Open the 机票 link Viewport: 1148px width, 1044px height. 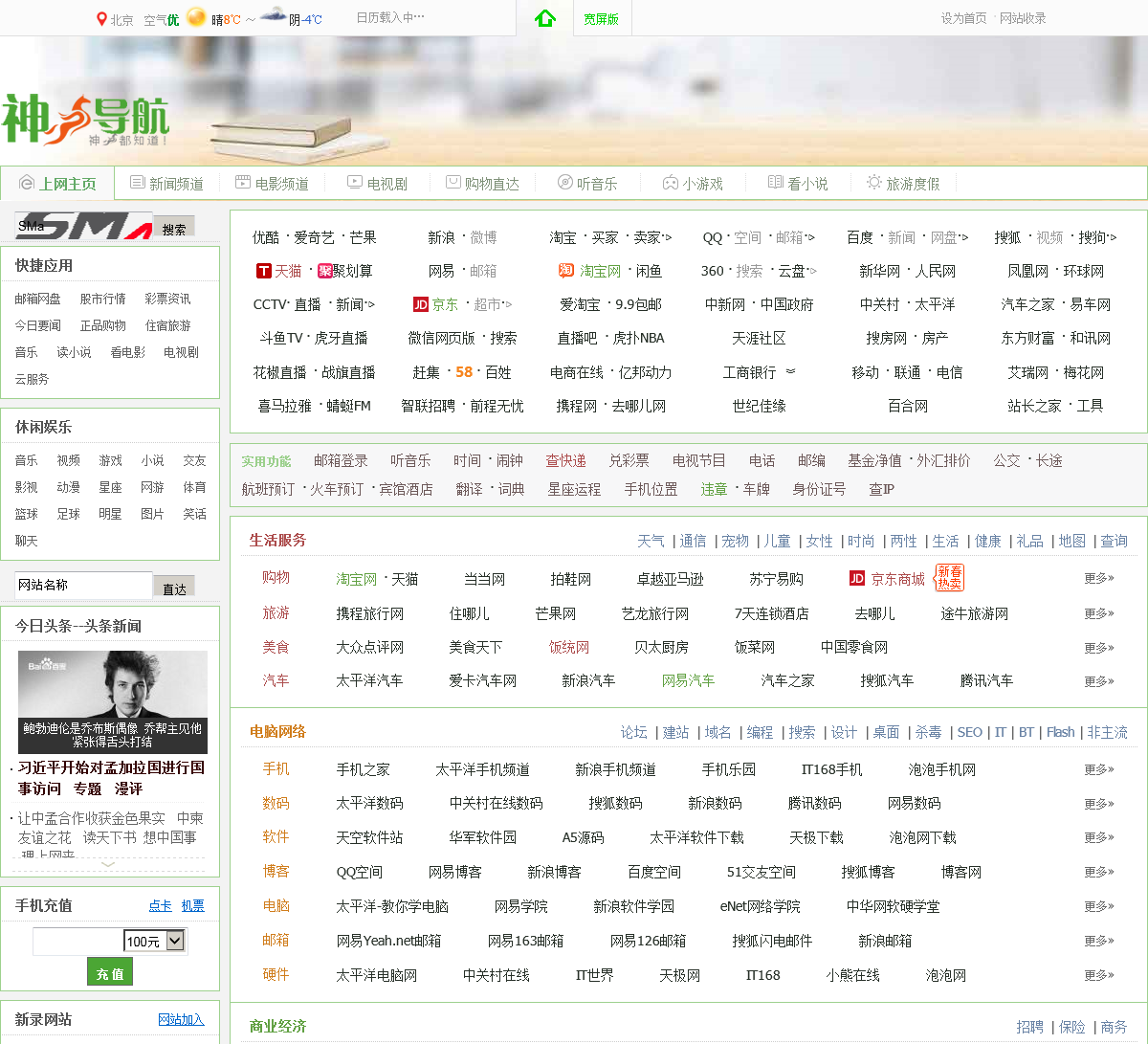pyautogui.click(x=193, y=905)
